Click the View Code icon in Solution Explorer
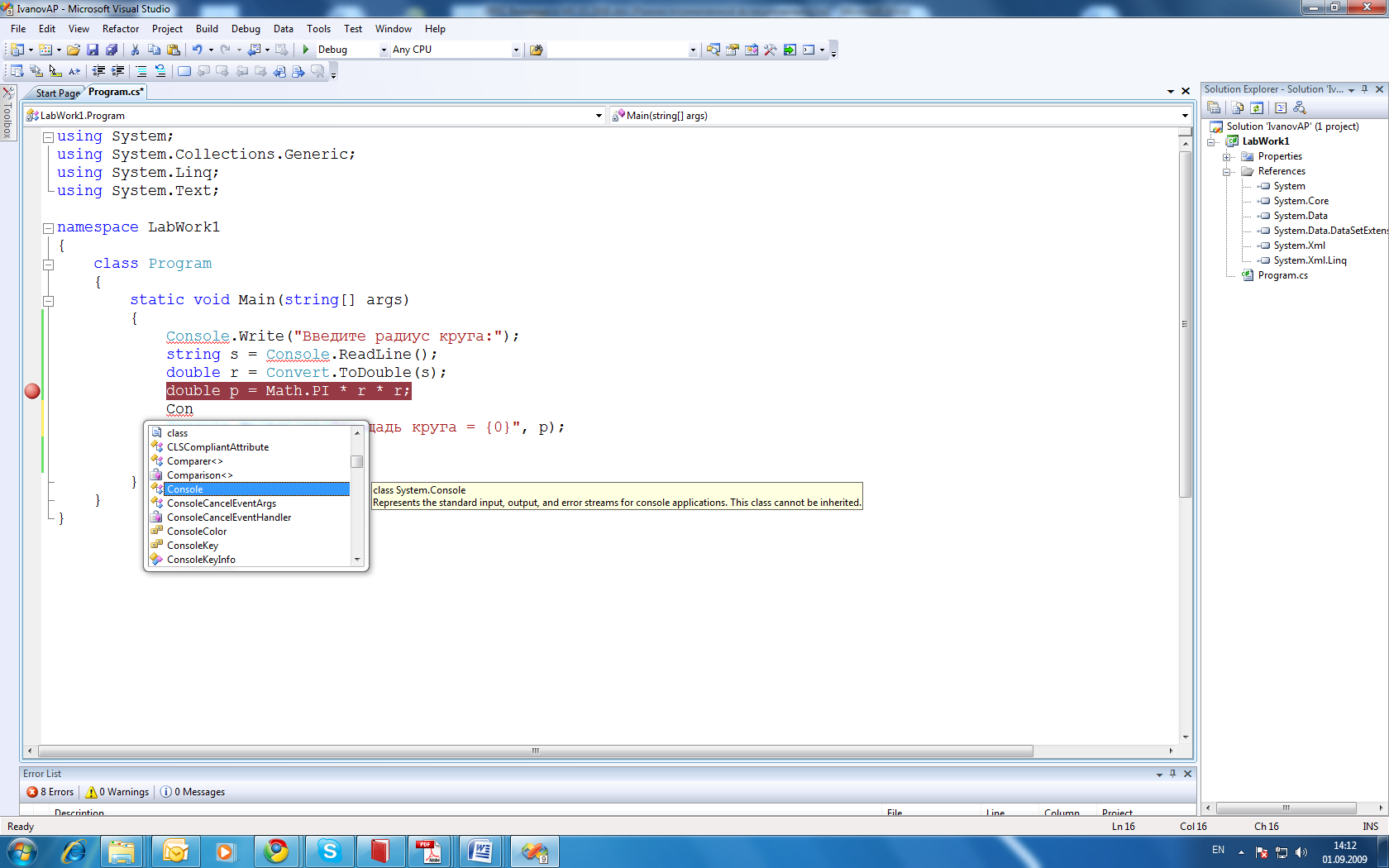The width and height of the screenshot is (1389, 868). 1281,107
